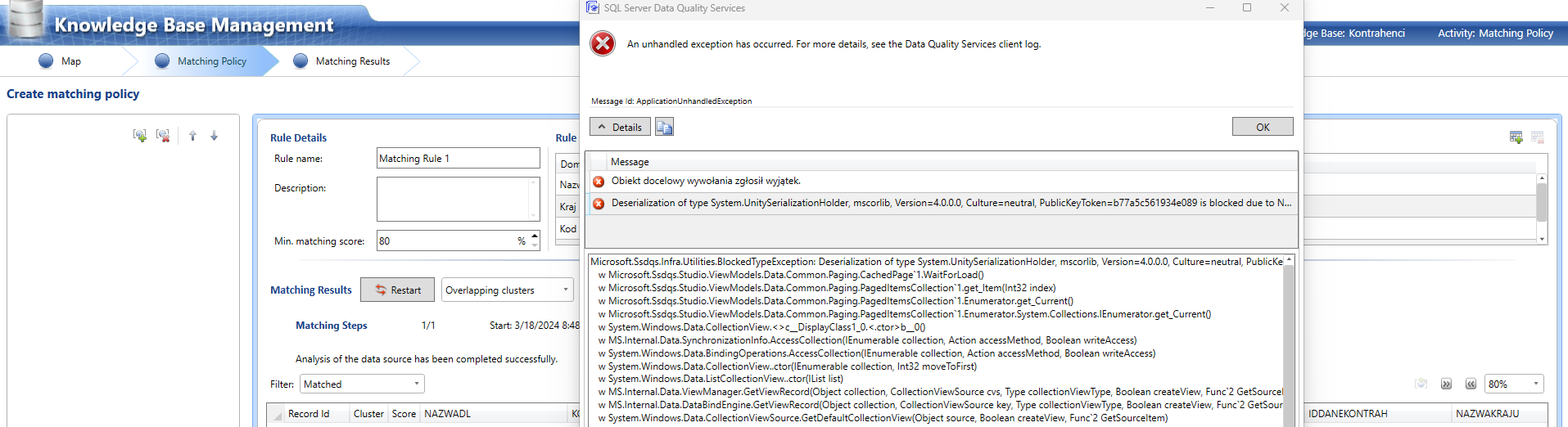The width and height of the screenshot is (1568, 427).
Task: Click the double right arrow expand icon
Action: [1446, 384]
